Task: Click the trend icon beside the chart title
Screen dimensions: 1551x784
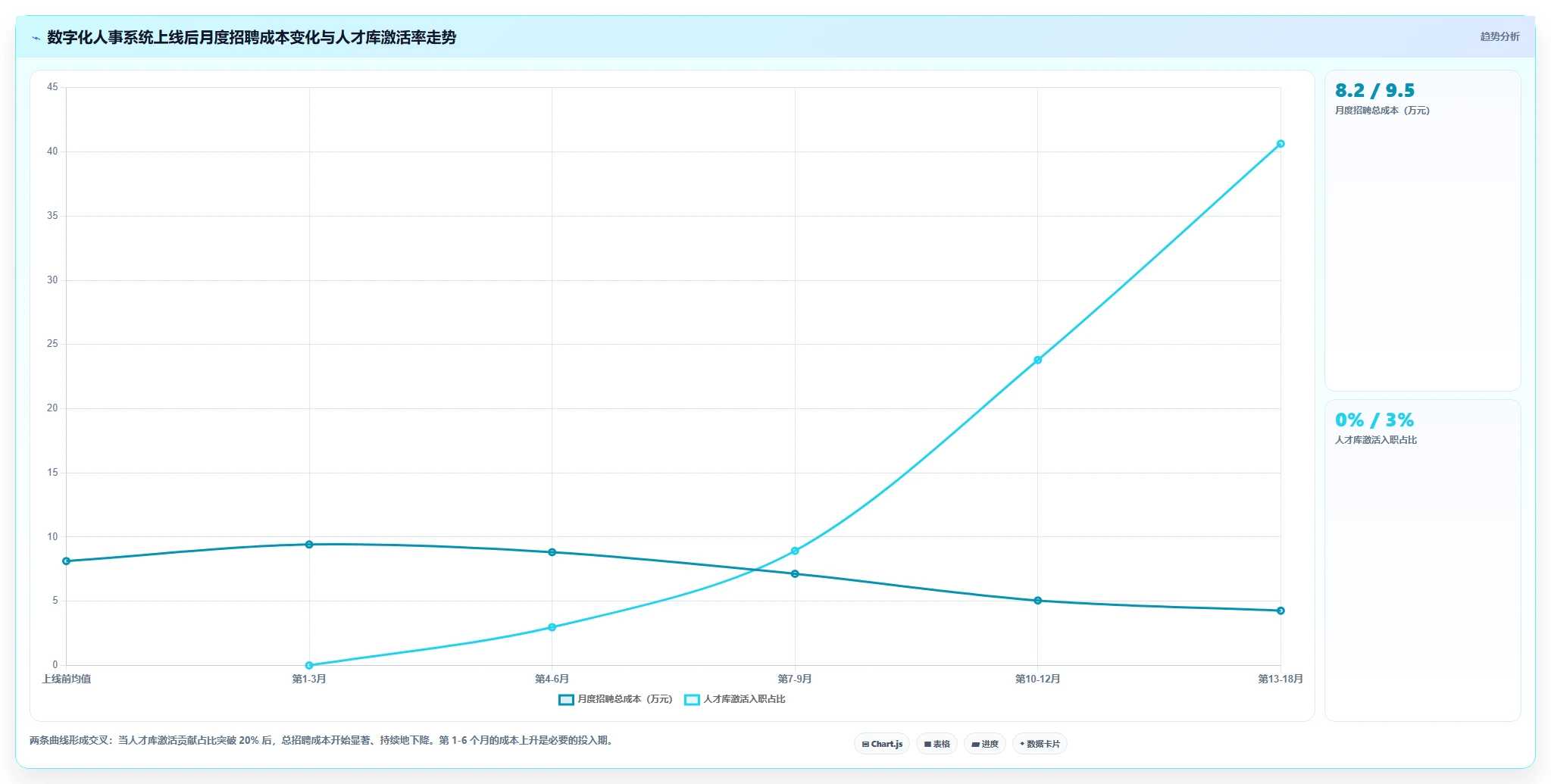Action: (x=36, y=38)
